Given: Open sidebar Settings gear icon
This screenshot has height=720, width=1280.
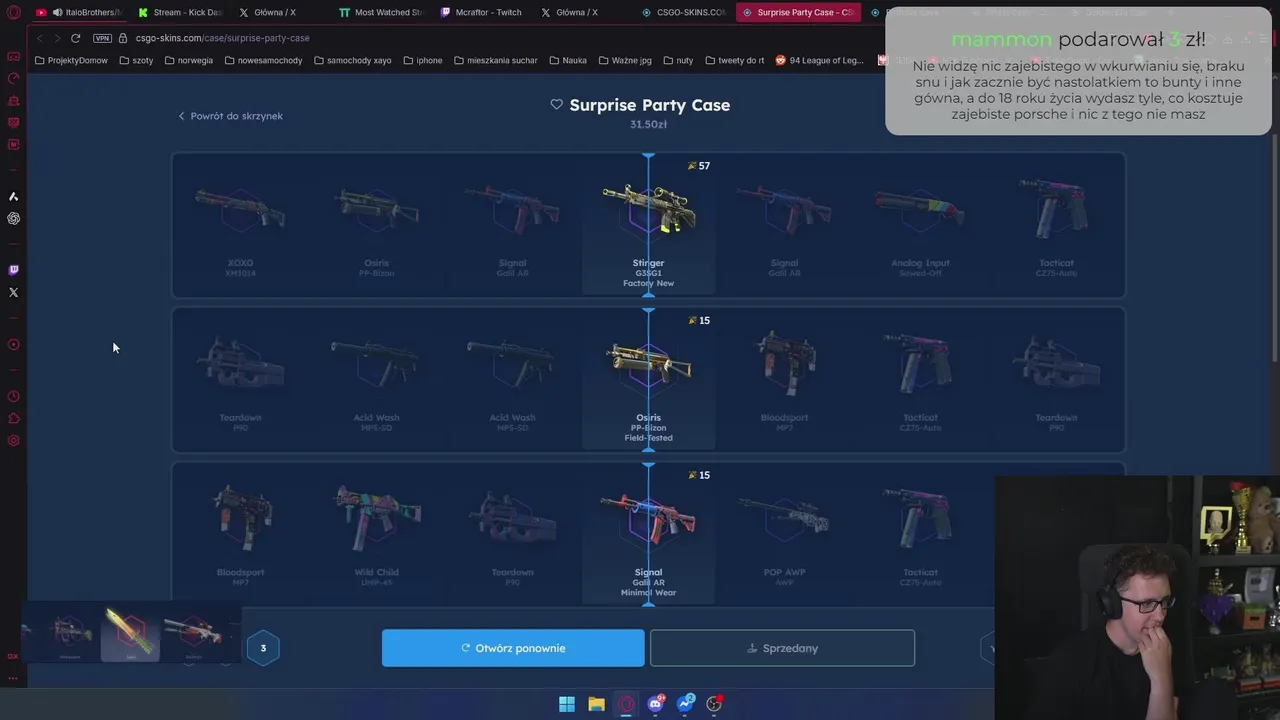Looking at the screenshot, I should 13,441.
